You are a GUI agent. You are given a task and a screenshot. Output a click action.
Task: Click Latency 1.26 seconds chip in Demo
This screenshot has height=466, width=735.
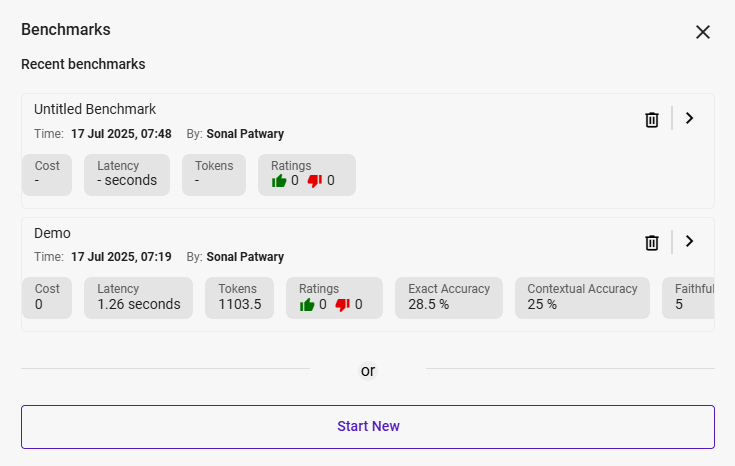[x=139, y=297]
